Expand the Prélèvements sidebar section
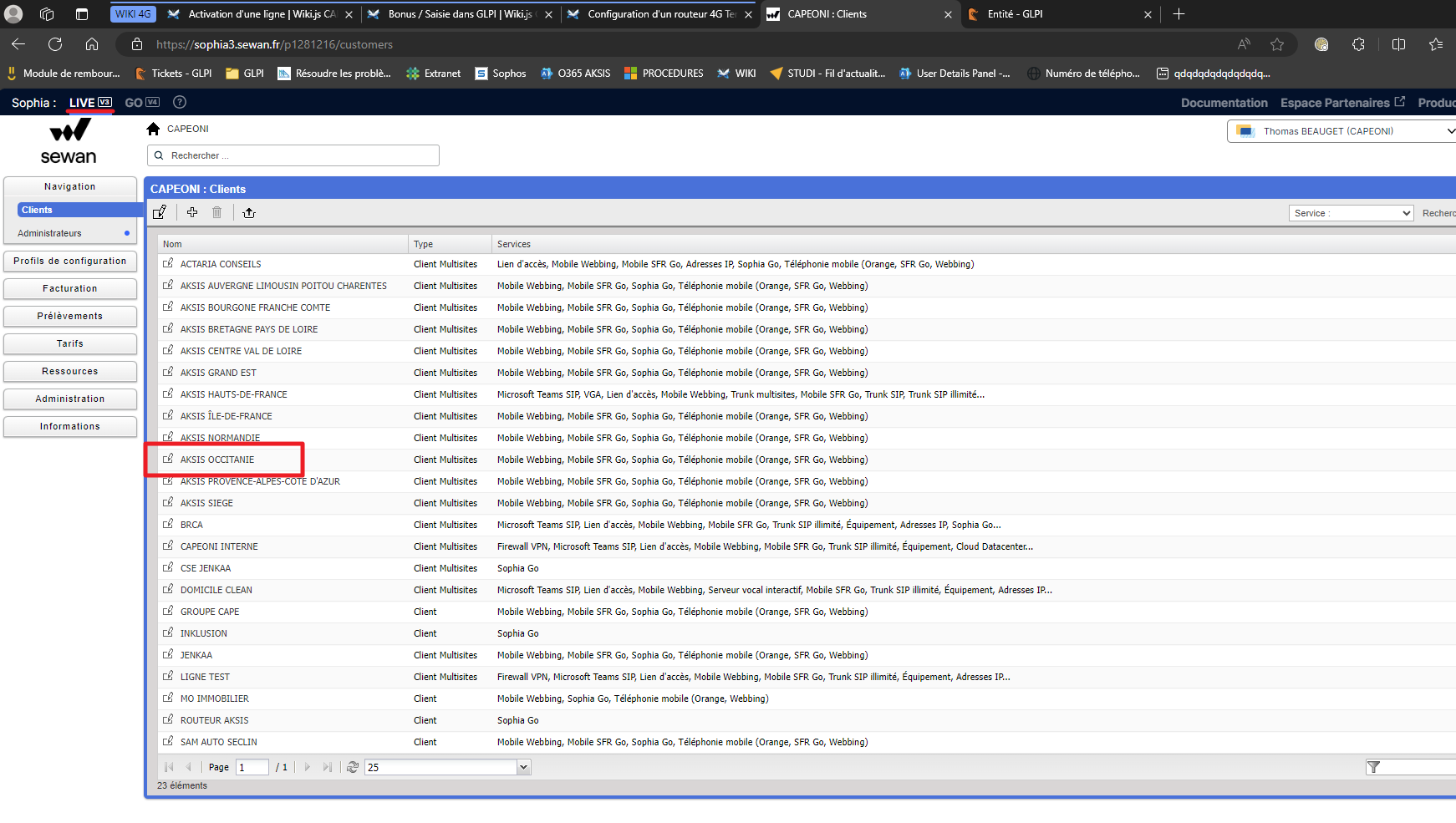 tap(70, 316)
